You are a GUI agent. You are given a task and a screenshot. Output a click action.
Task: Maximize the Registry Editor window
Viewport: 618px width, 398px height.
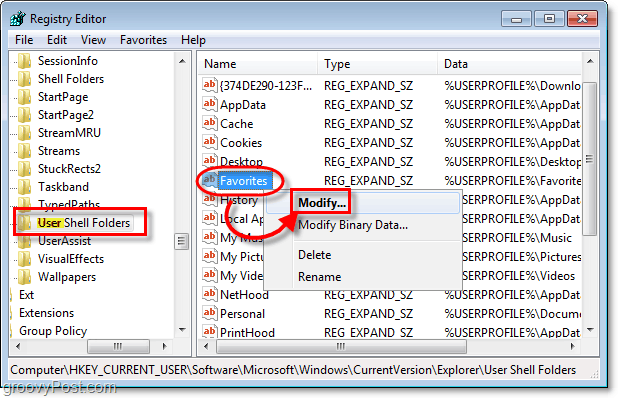(x=549, y=19)
